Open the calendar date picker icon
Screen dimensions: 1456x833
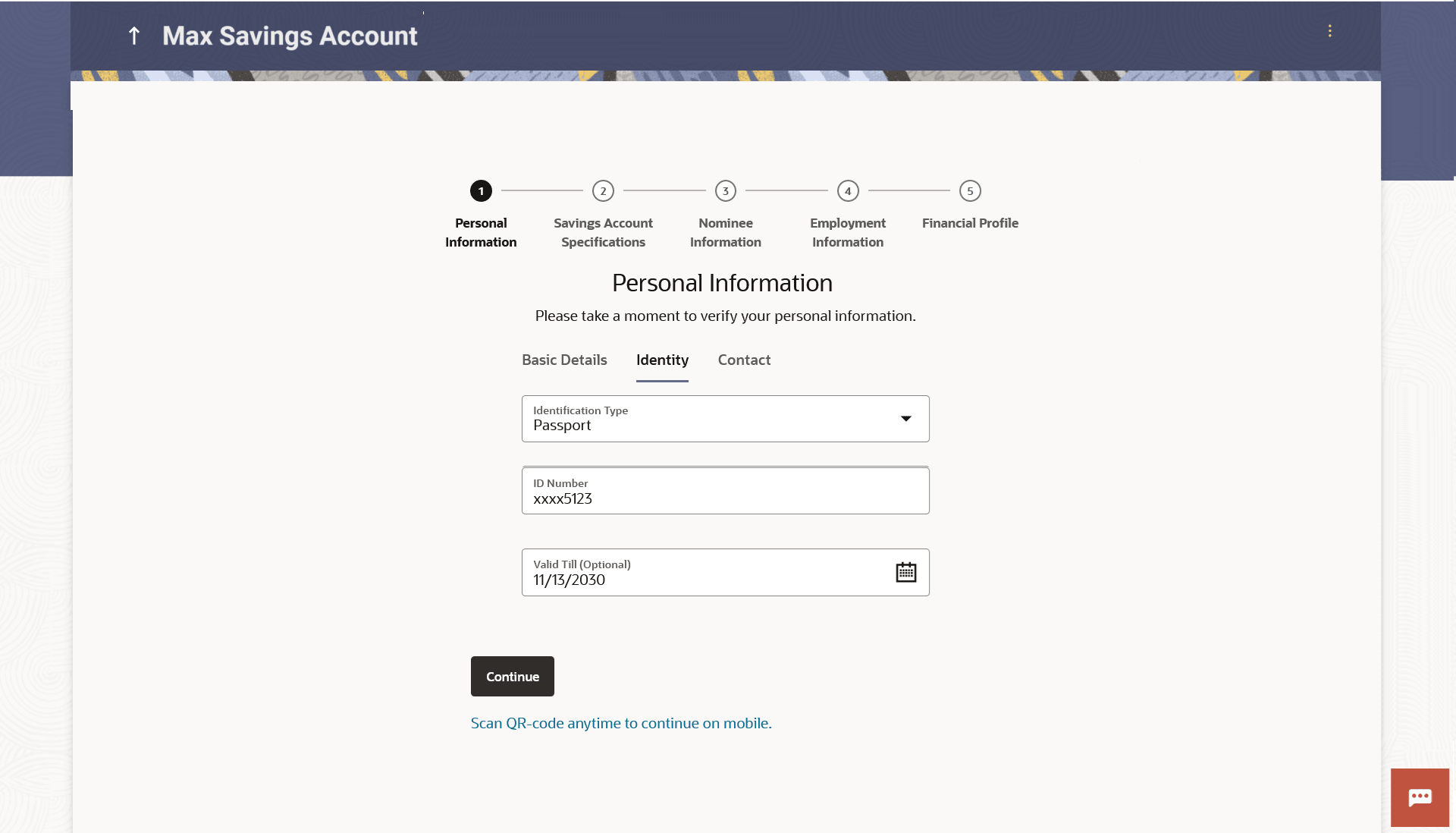click(x=905, y=572)
